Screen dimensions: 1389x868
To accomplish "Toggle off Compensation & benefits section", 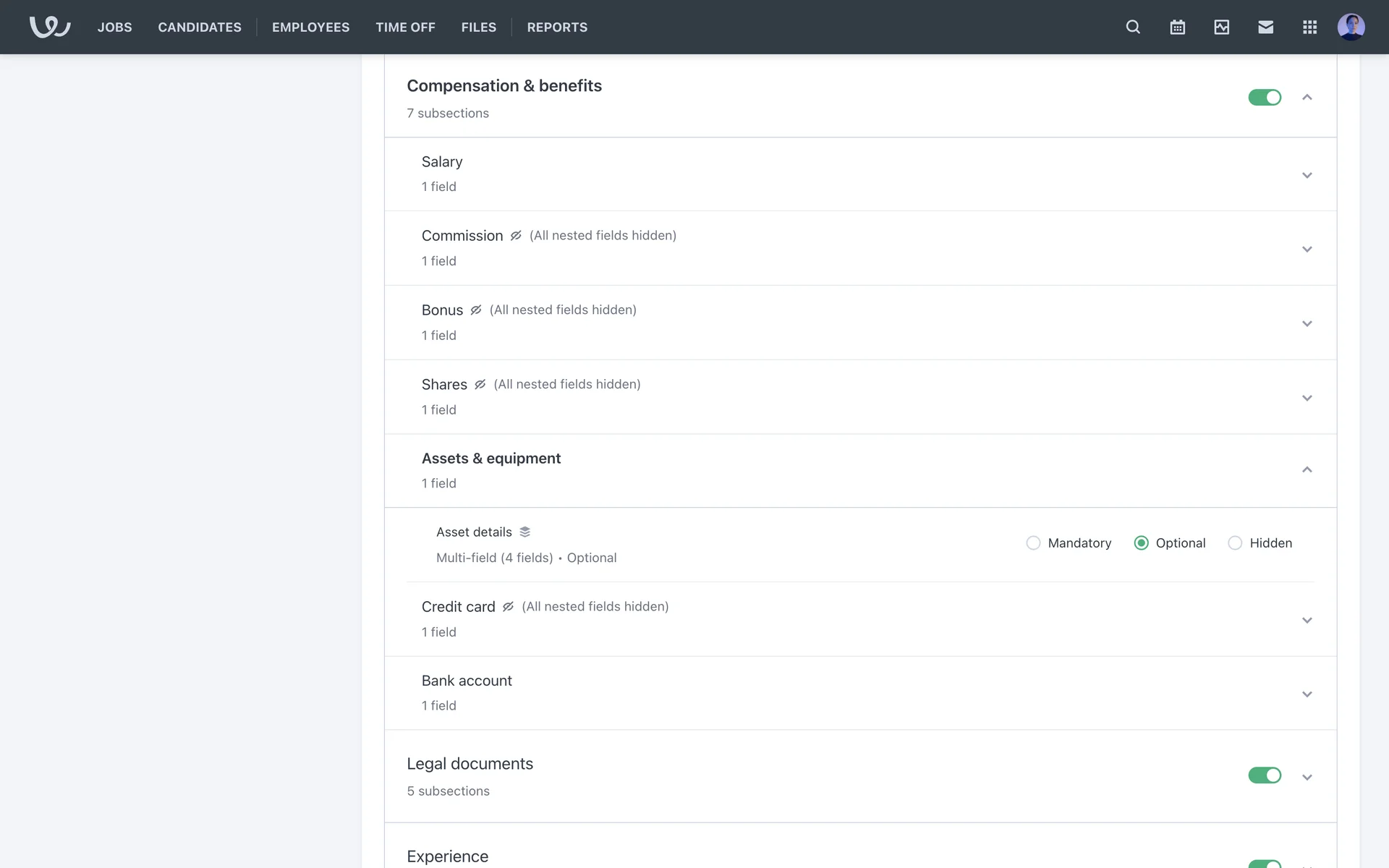I will [1264, 97].
